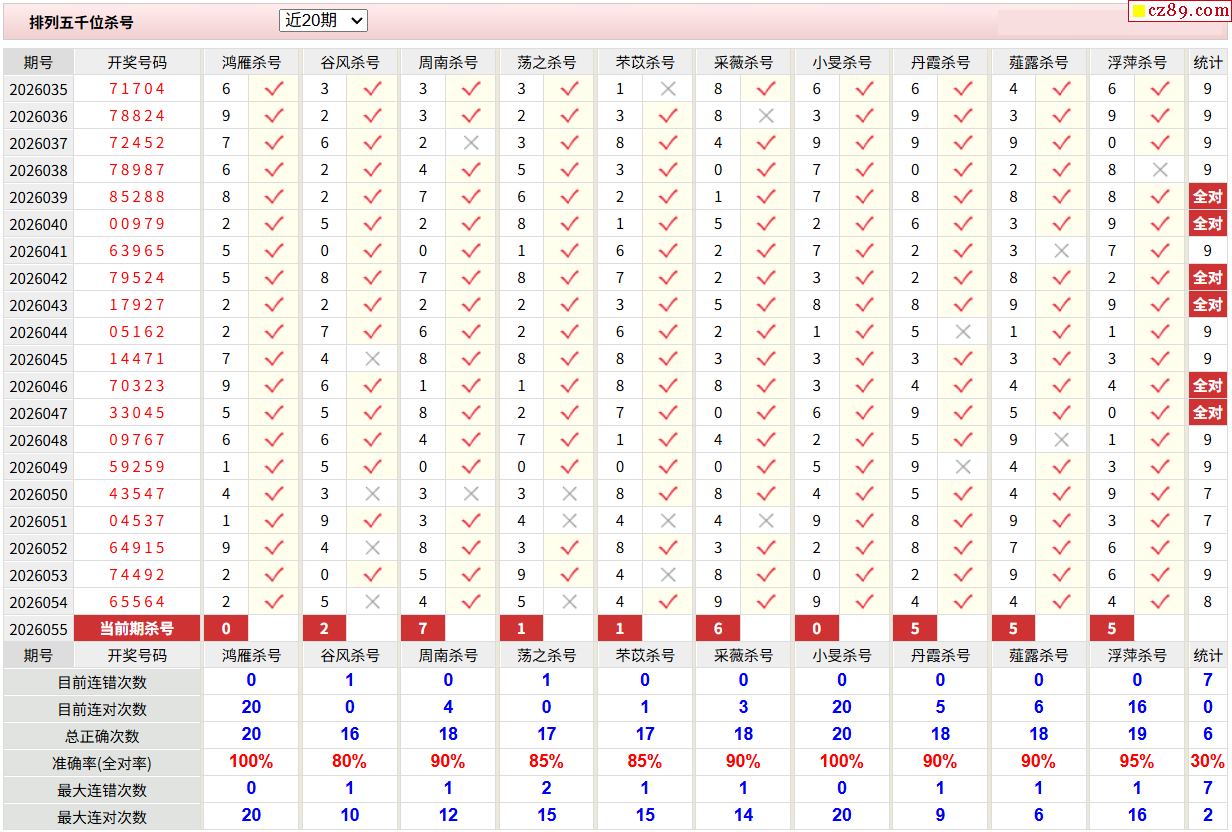Click the 准确率(全对率) row label
Screen dimensions: 1232x832
pyautogui.click(x=102, y=763)
